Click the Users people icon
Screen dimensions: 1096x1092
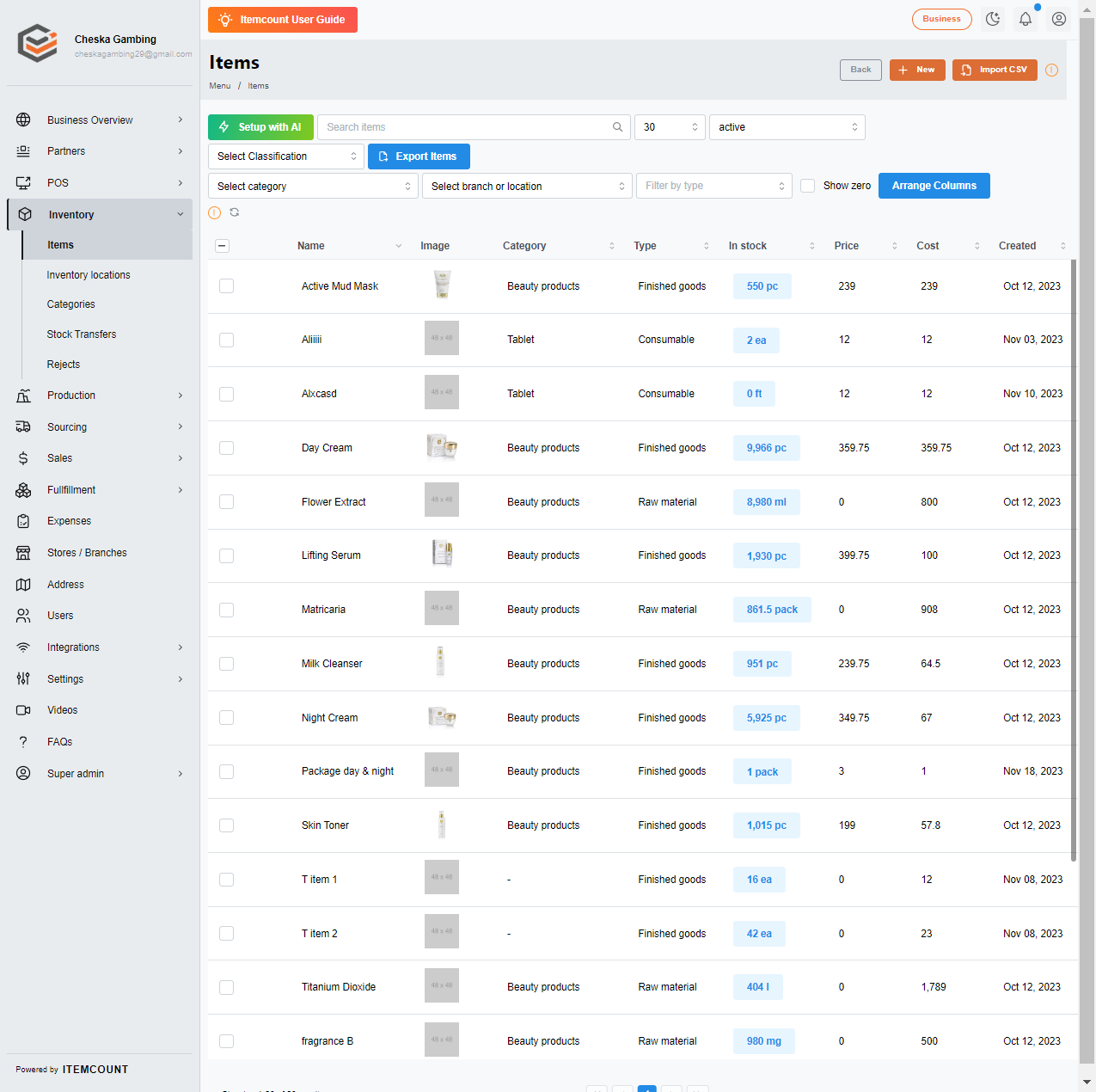pos(23,616)
